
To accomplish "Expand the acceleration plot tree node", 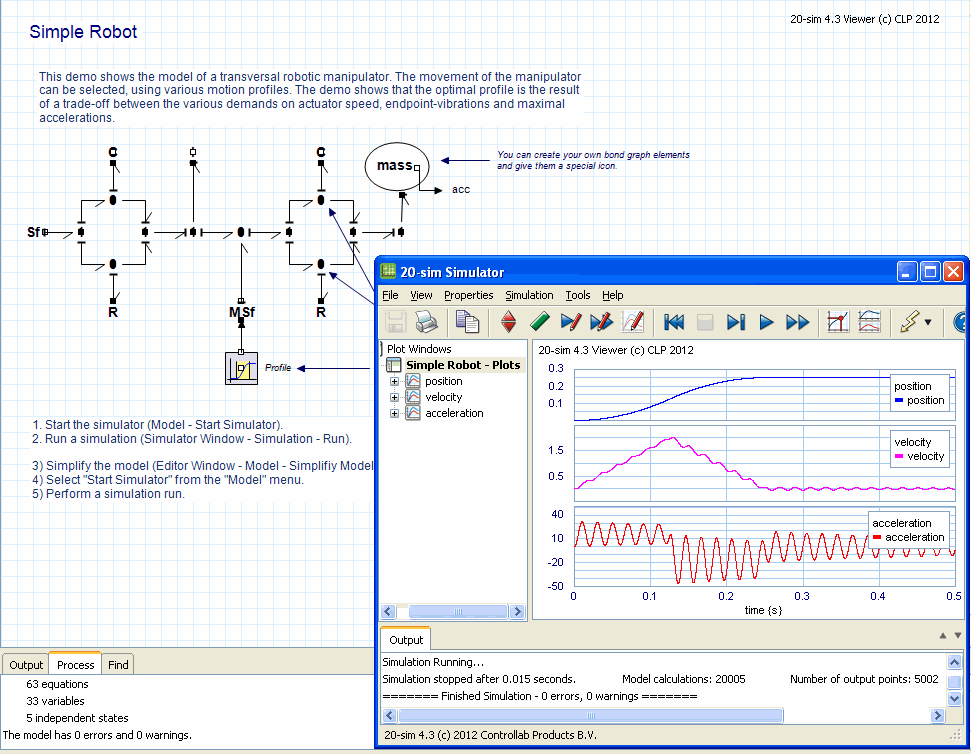I will [394, 413].
